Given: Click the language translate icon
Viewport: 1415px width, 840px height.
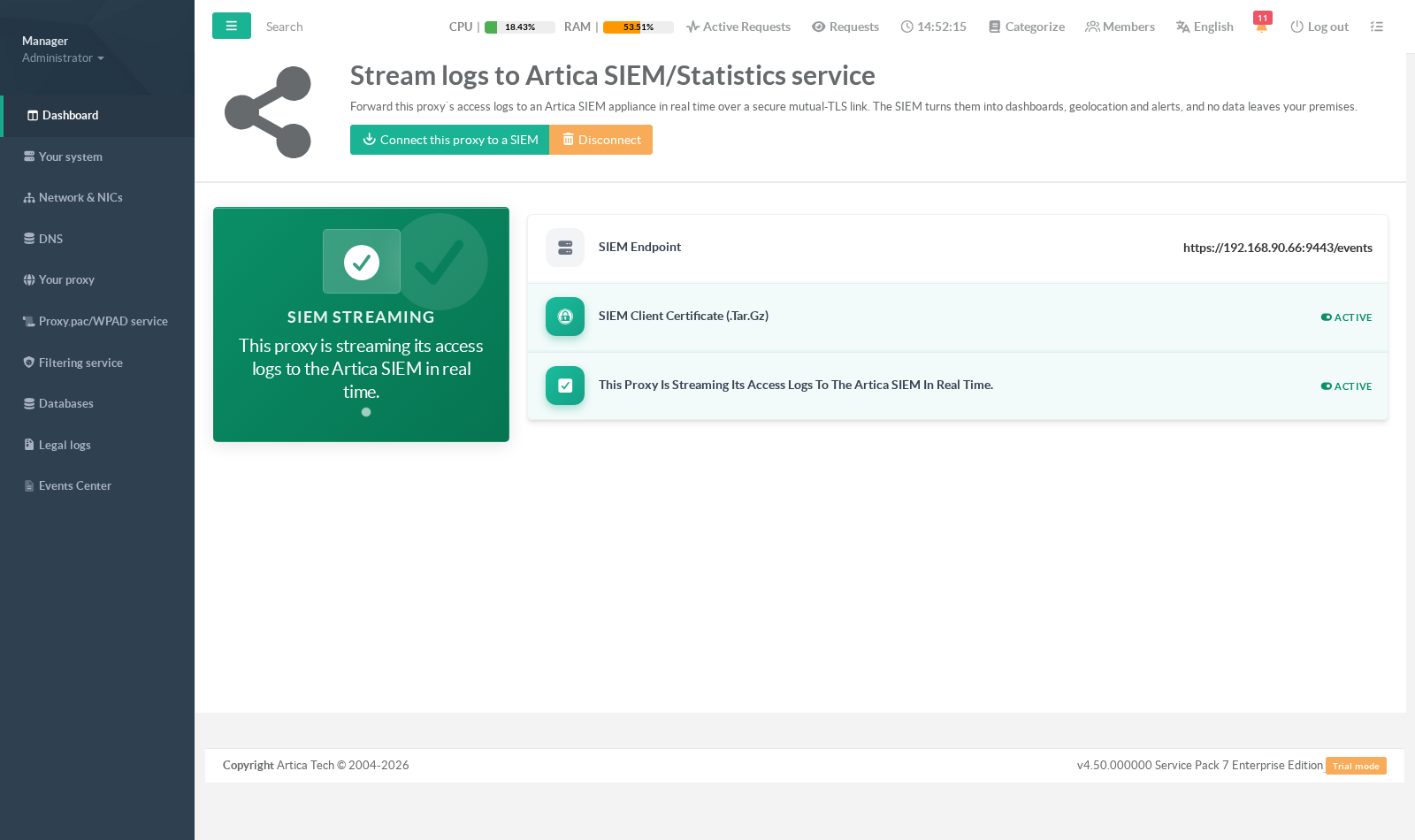Looking at the screenshot, I should (x=1182, y=27).
